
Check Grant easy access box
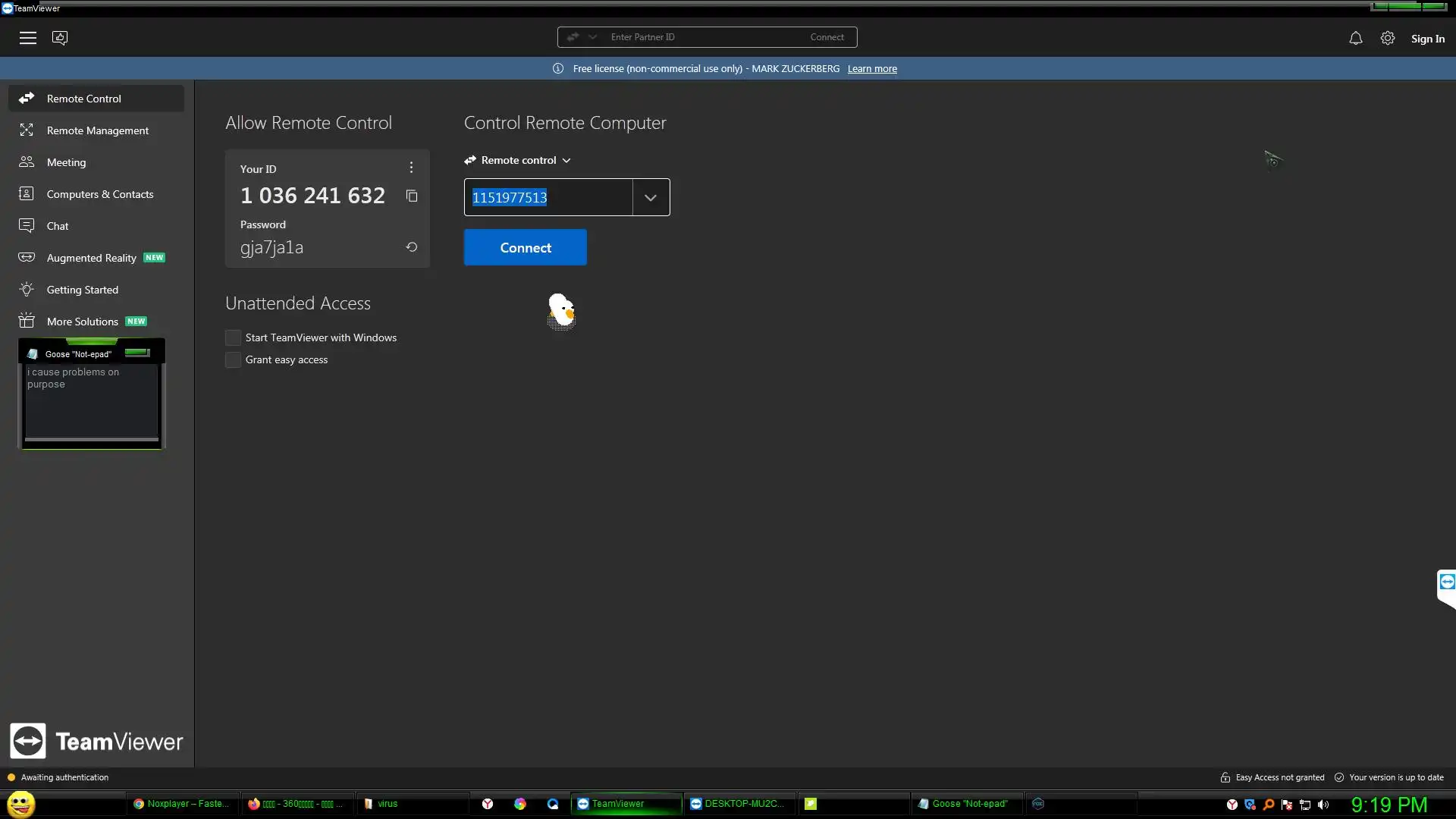pyautogui.click(x=234, y=360)
